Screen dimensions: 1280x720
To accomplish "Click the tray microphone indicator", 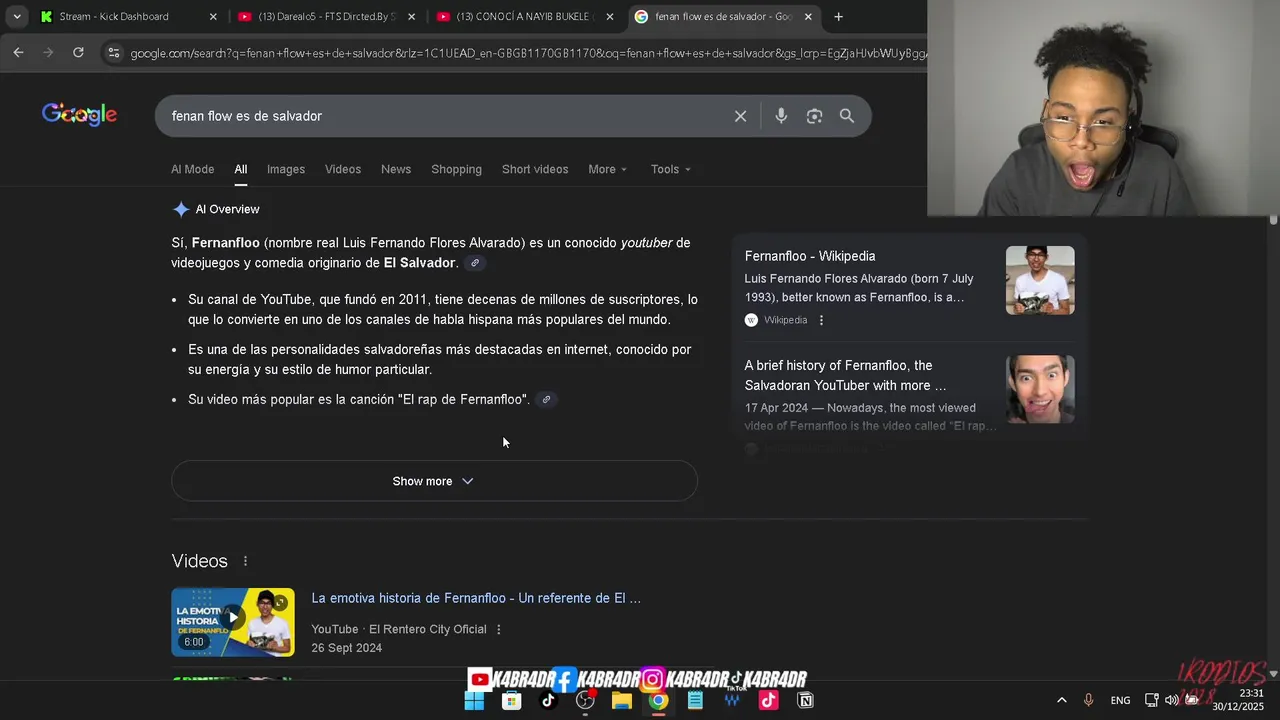I will 1088,701.
